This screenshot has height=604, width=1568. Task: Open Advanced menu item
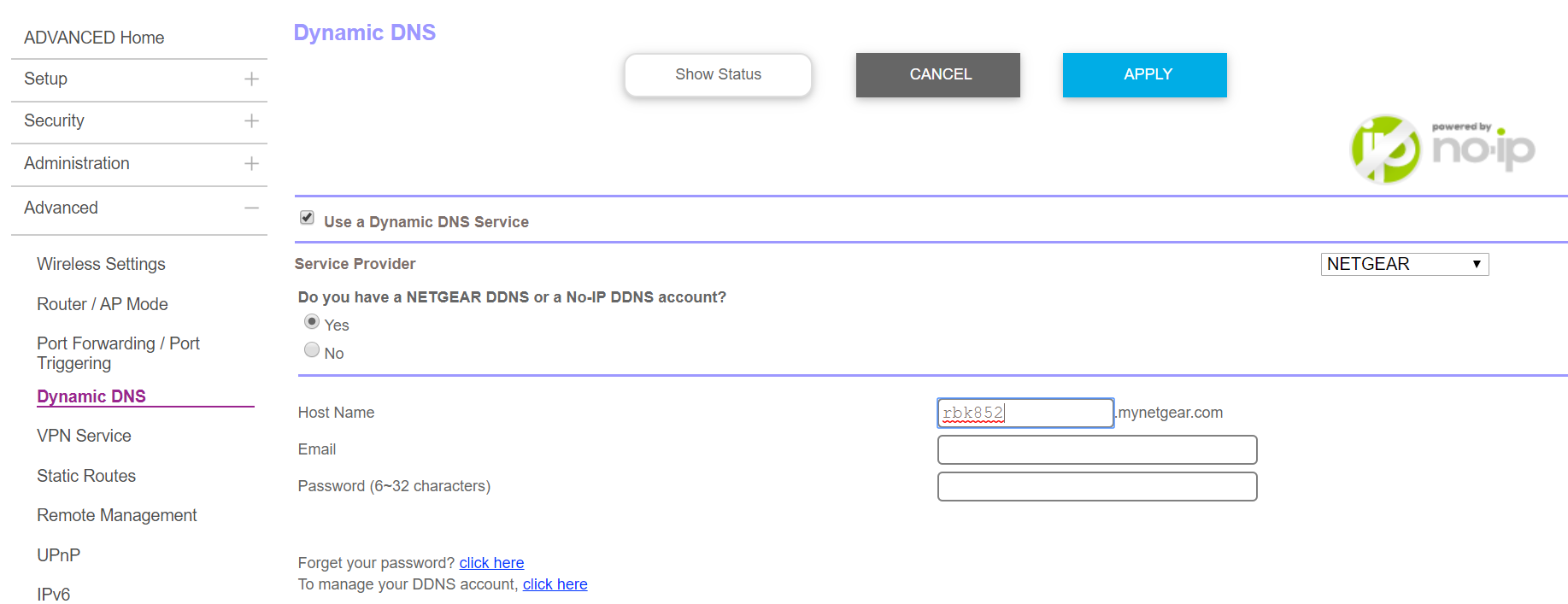(61, 208)
